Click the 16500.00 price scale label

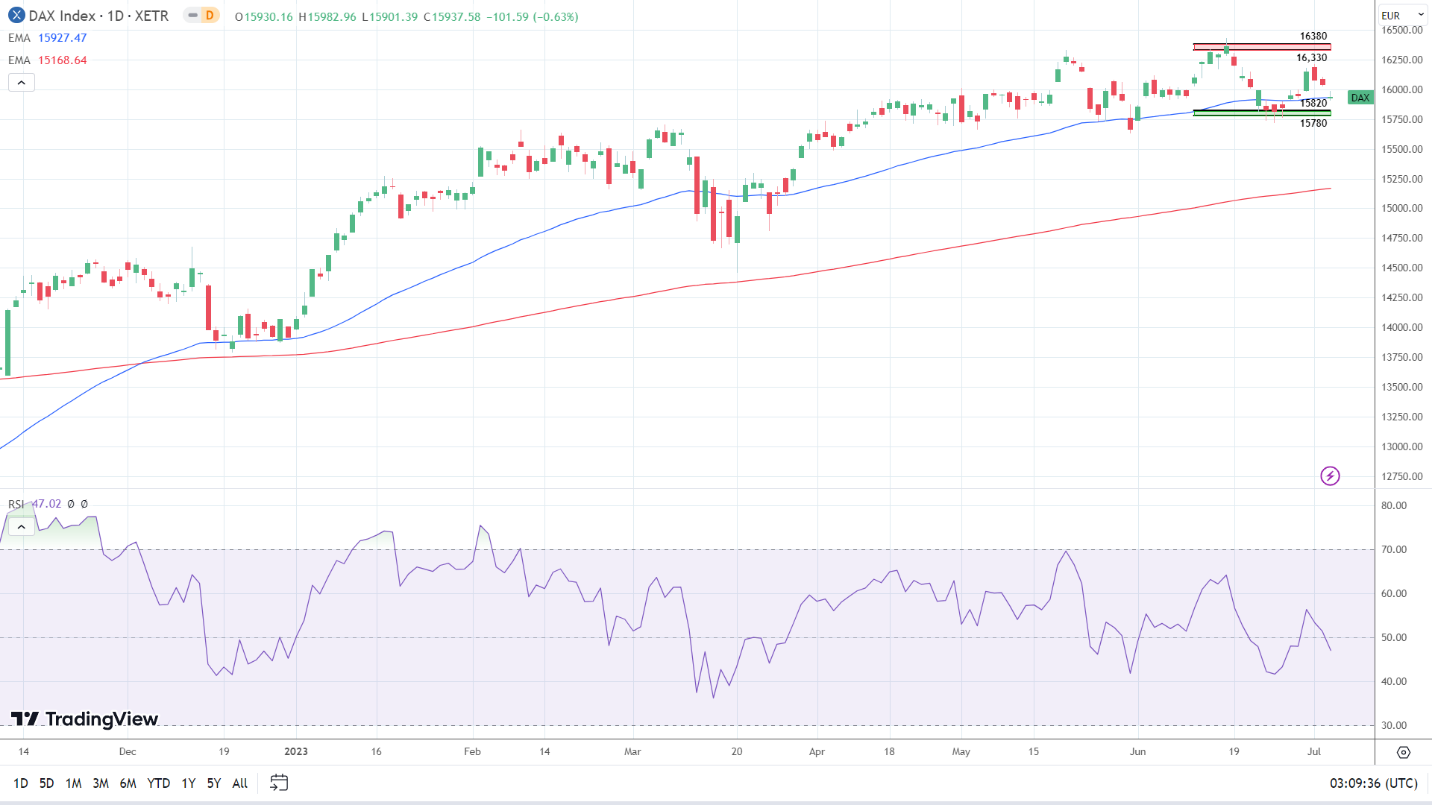(x=1403, y=31)
